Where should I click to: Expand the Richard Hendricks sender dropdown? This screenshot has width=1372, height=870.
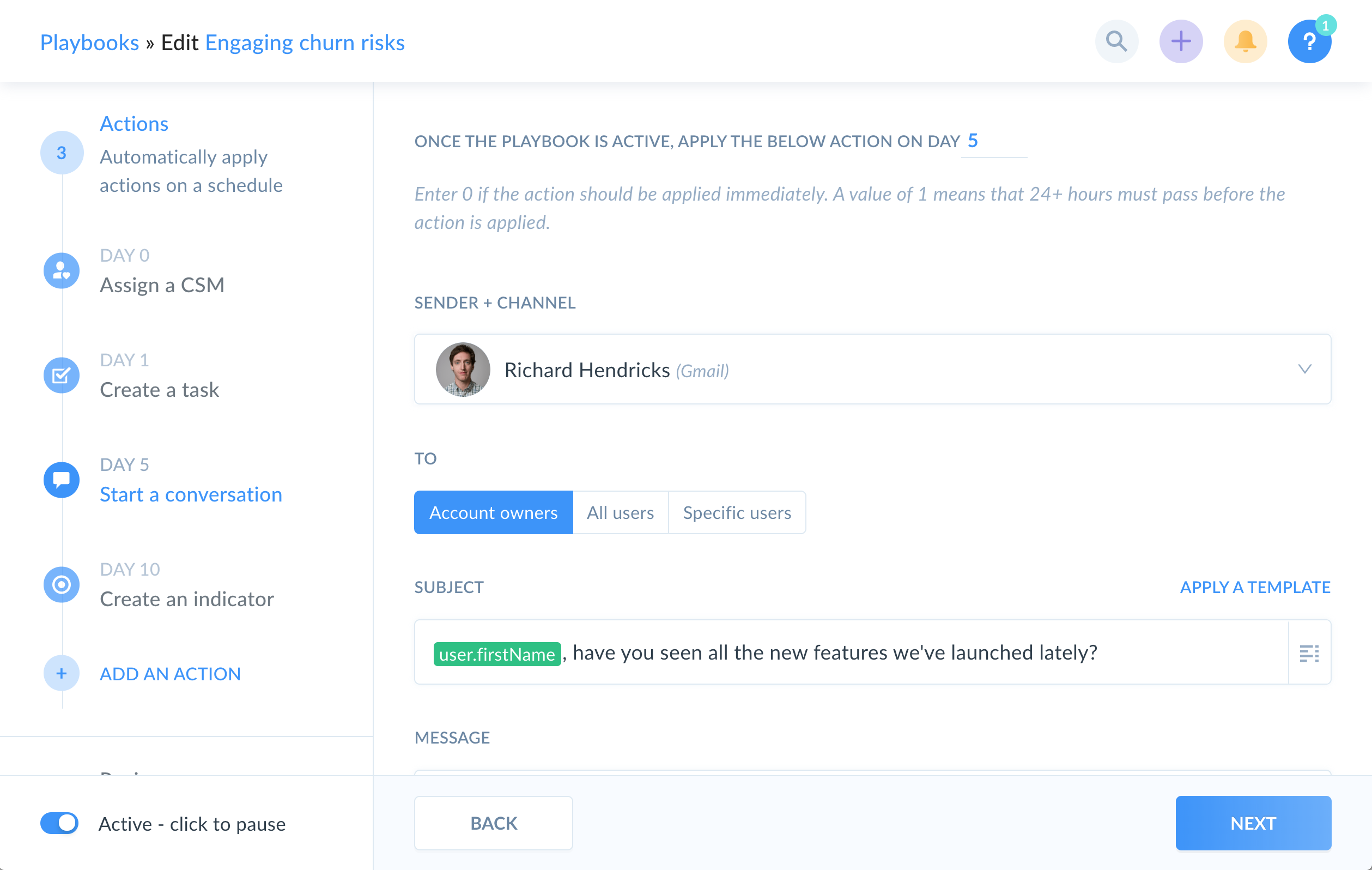(x=1304, y=370)
